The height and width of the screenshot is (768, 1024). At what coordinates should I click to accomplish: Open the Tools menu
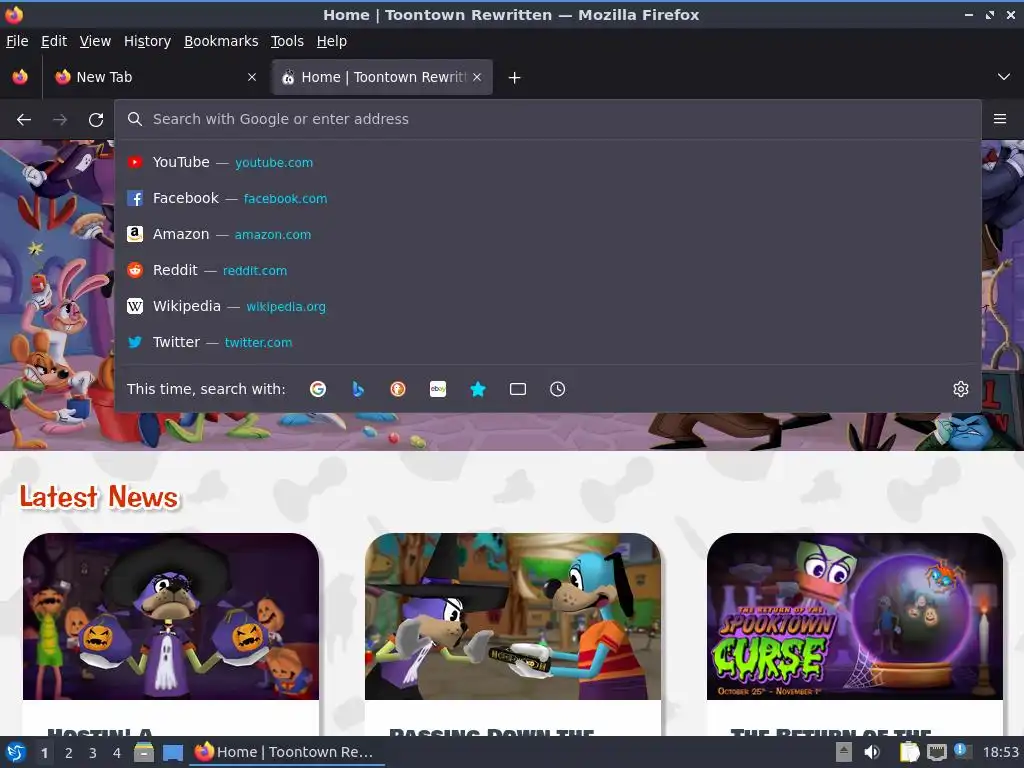click(x=287, y=41)
